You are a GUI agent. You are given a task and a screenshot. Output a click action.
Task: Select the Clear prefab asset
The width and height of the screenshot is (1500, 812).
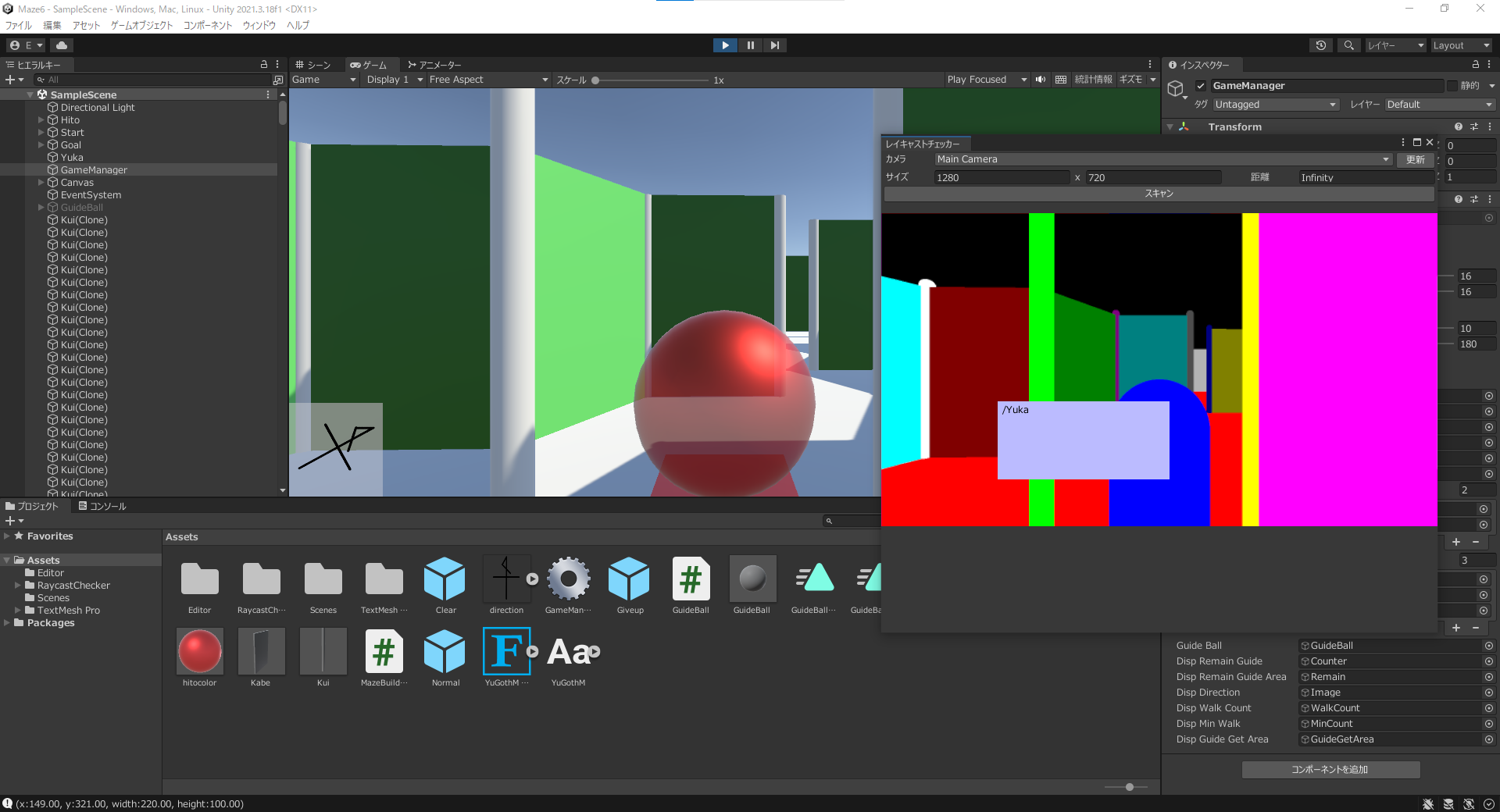pyautogui.click(x=445, y=586)
